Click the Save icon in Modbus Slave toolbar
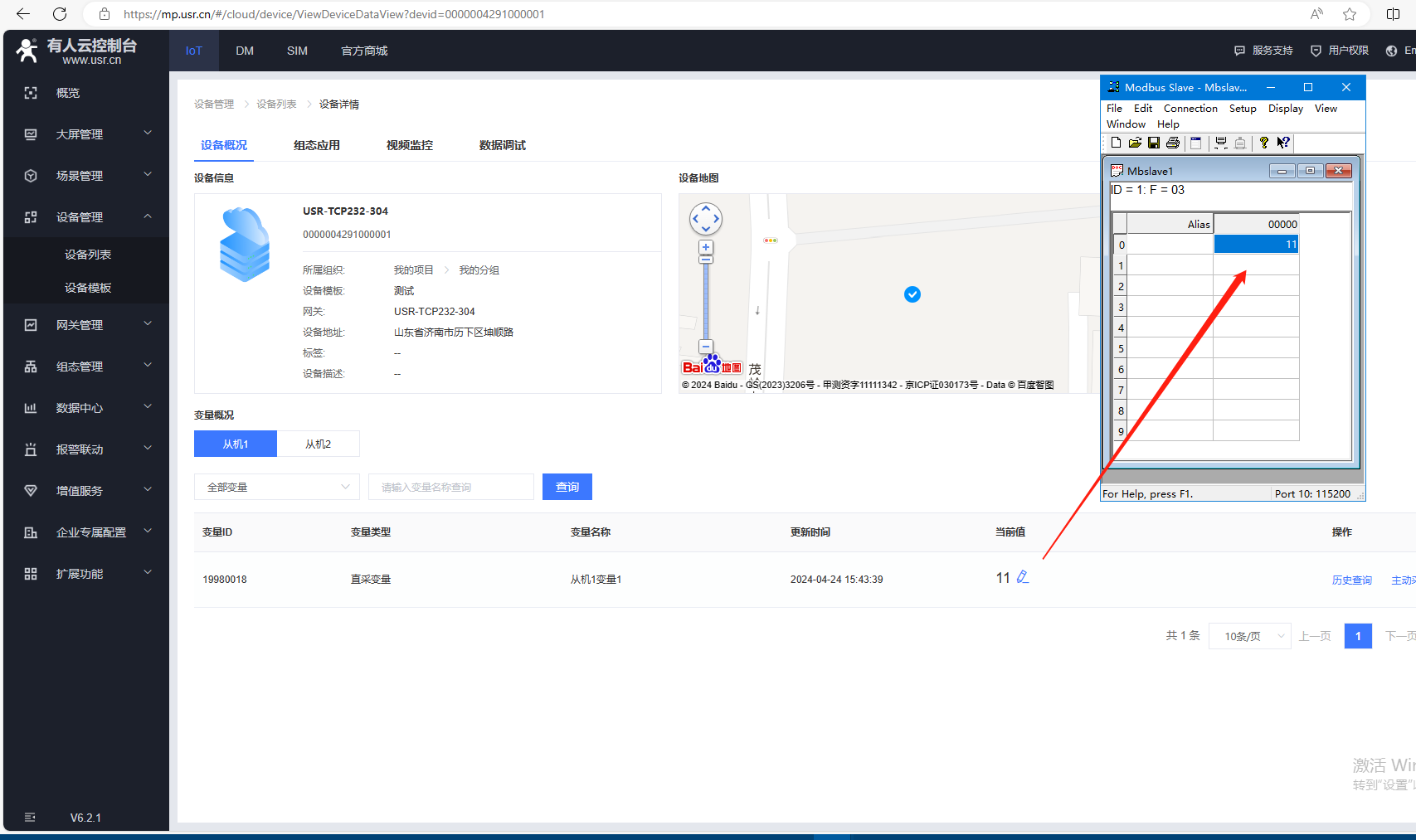The image size is (1416, 840). tap(1153, 143)
